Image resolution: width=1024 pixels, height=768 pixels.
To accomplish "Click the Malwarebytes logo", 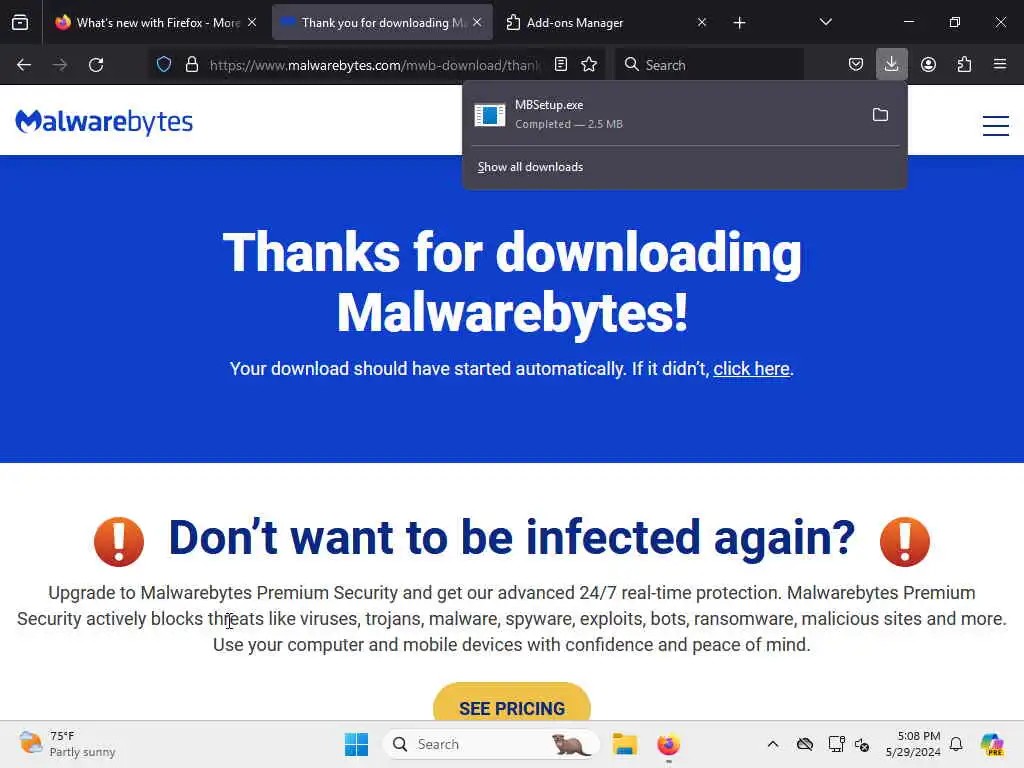I will (104, 121).
